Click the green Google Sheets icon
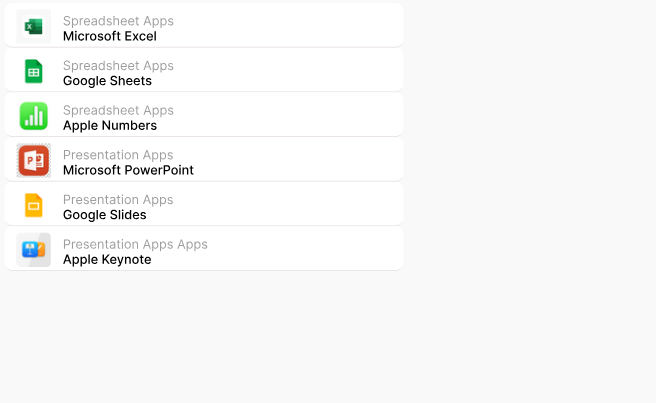This screenshot has height=403, width=656. tap(34, 71)
